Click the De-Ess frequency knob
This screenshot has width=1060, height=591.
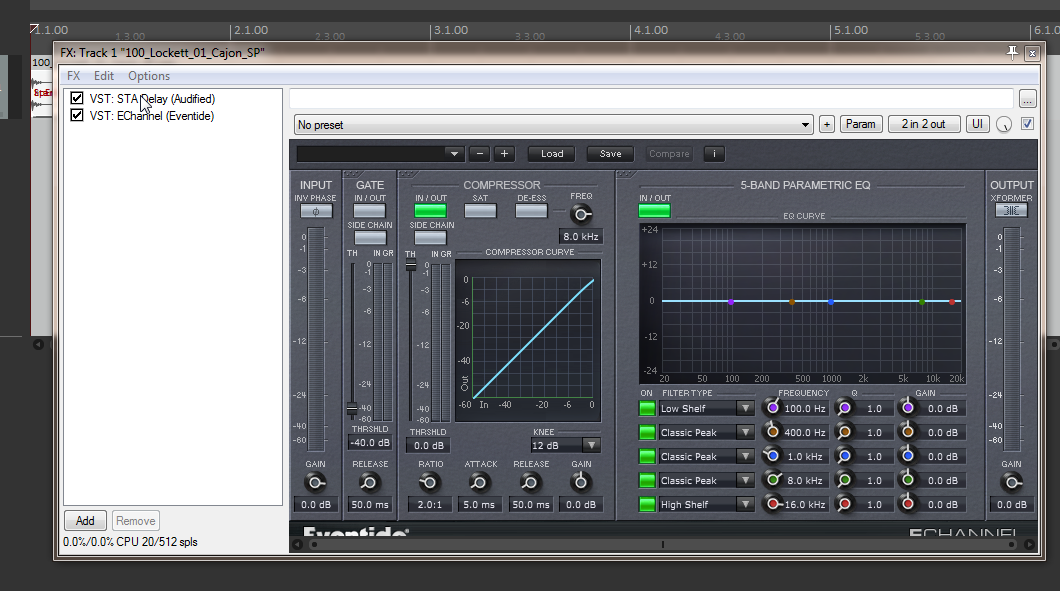click(581, 214)
